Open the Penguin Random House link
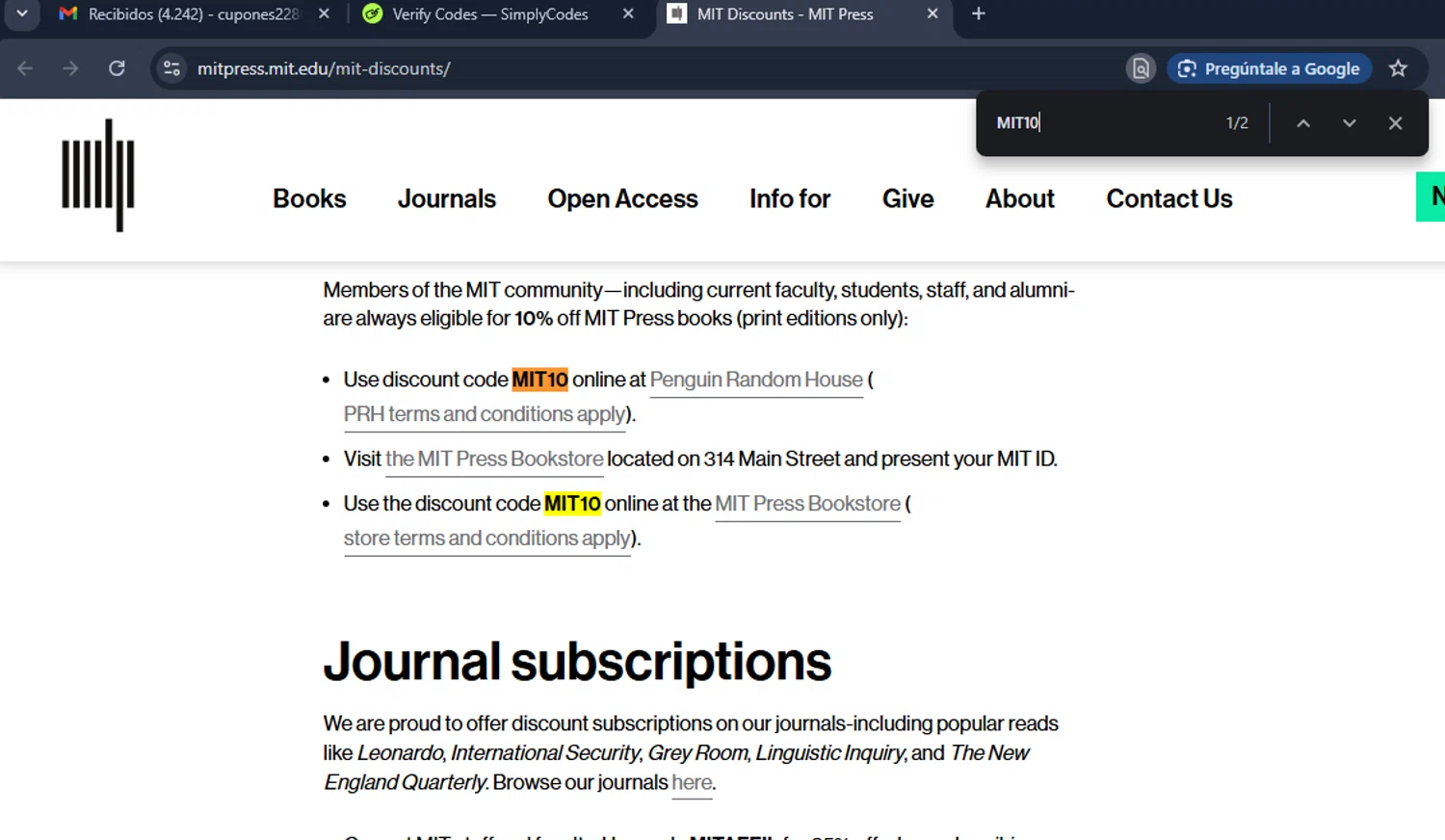This screenshot has height=840, width=1445. 756,380
